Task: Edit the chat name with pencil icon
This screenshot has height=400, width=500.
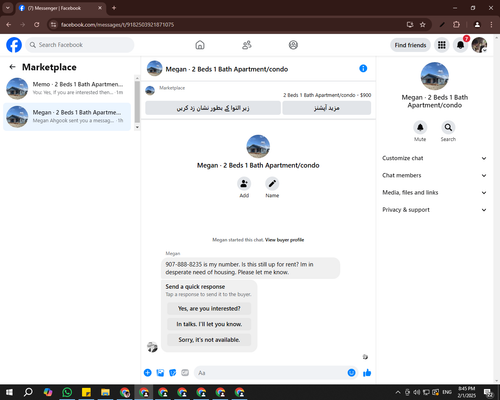Action: pyautogui.click(x=272, y=183)
